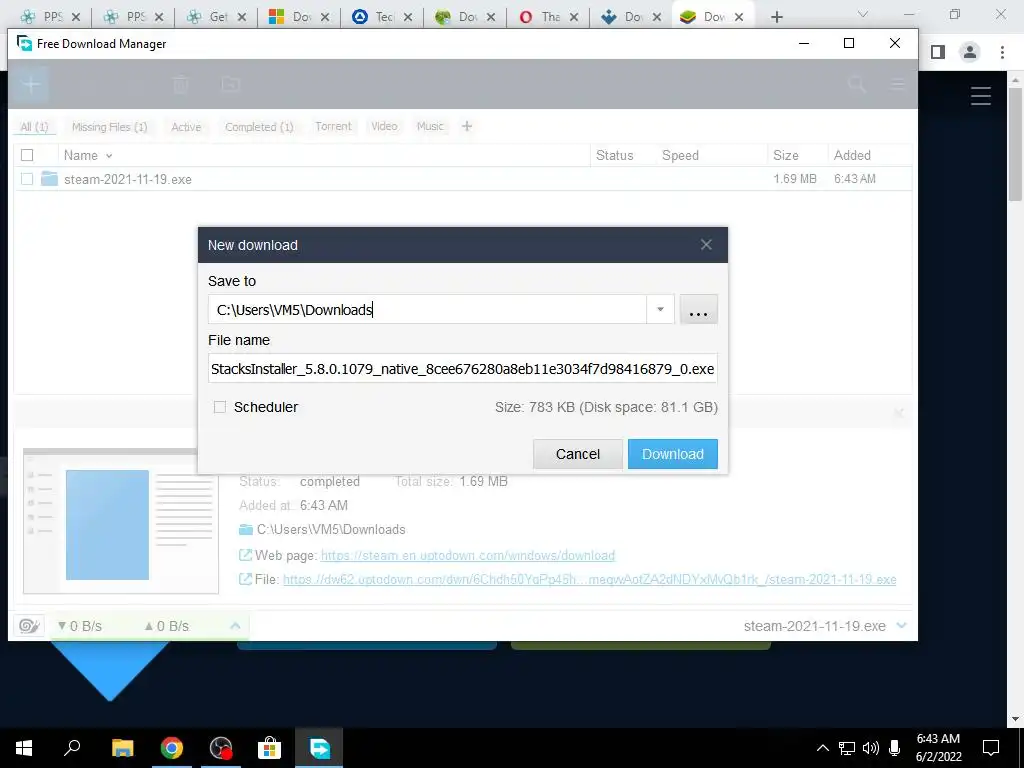
Task: Check the steam-2021-11-19.exe row checkbox
Action: coord(27,179)
